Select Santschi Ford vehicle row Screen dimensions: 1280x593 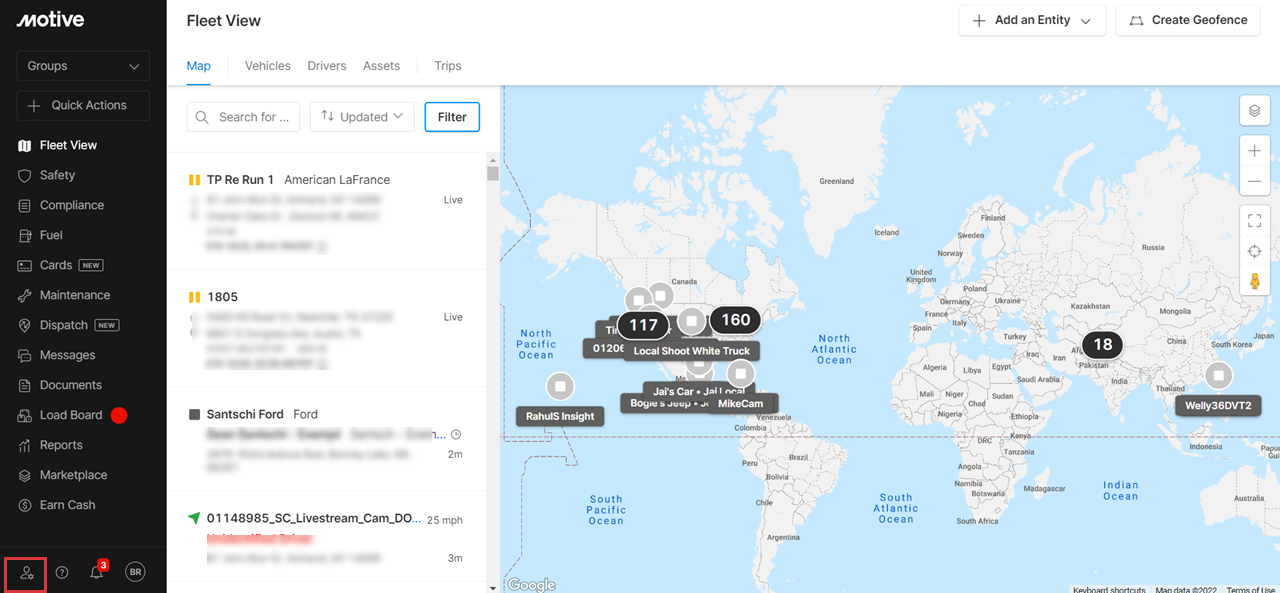coord(326,438)
